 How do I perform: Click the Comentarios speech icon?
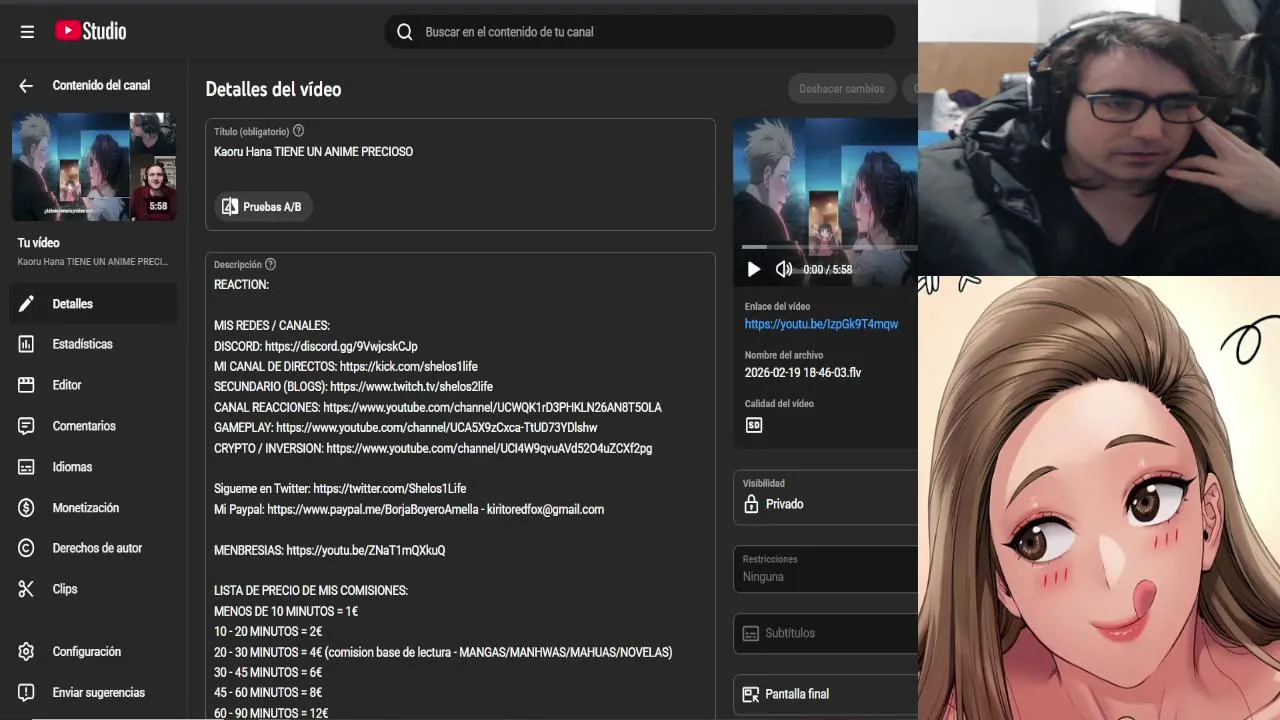click(x=27, y=426)
